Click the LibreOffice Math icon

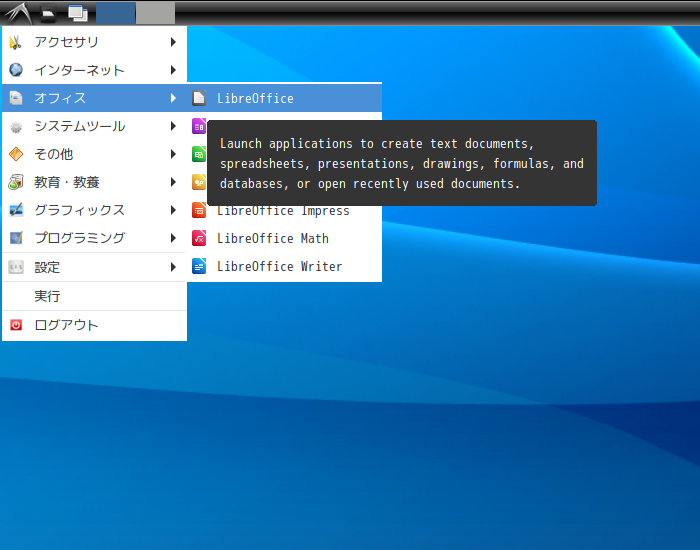pos(199,238)
